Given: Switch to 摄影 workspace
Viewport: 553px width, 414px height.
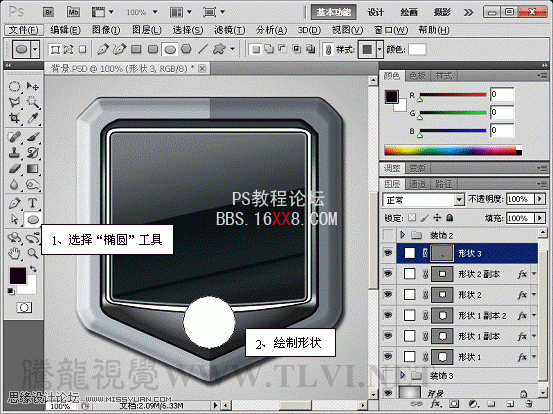Looking at the screenshot, I should (x=442, y=12).
